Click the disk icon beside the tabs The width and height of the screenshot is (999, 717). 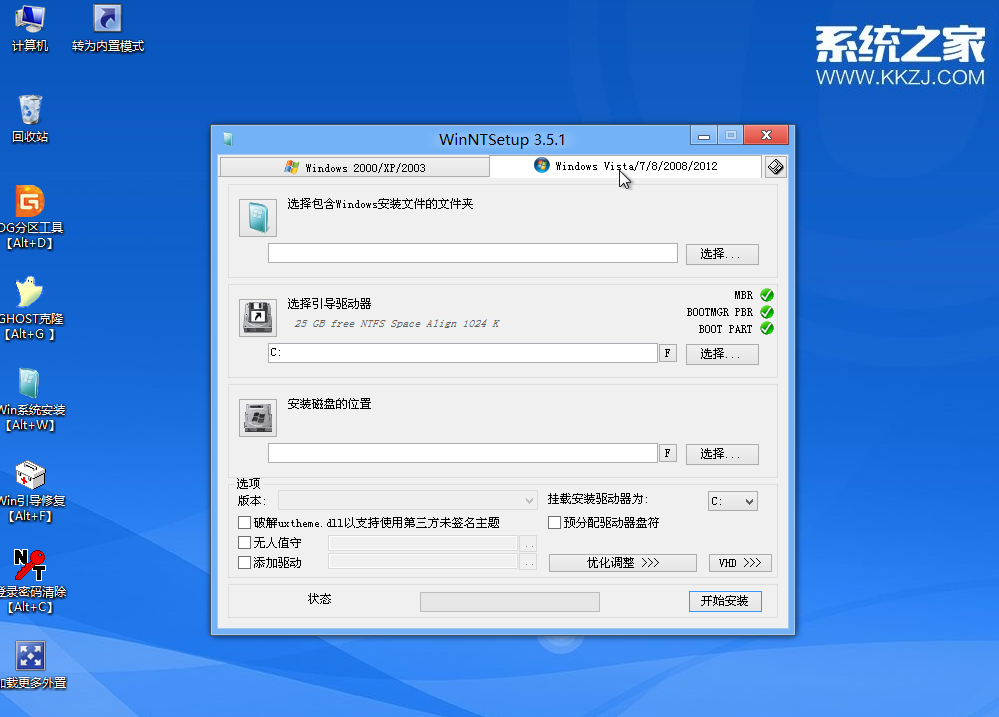click(x=775, y=167)
